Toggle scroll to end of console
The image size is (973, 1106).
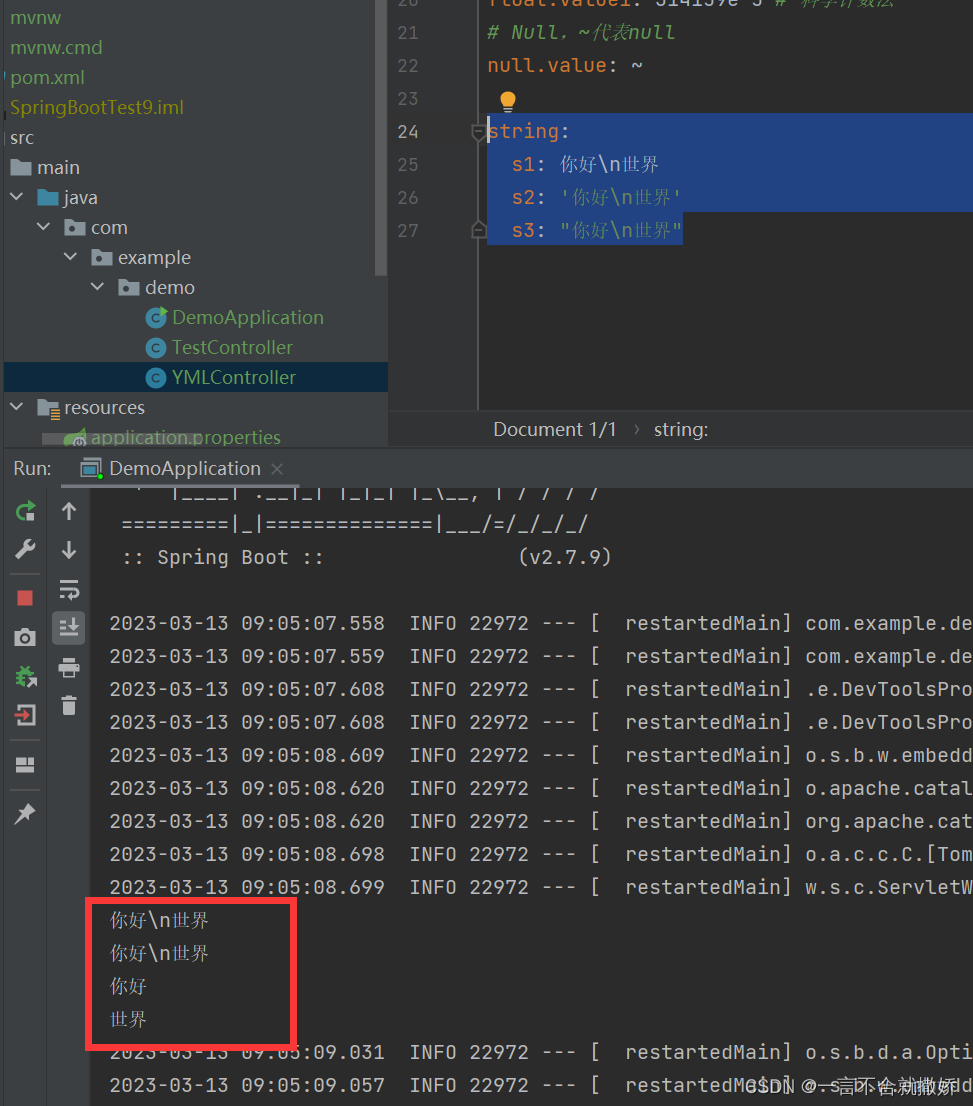click(69, 627)
